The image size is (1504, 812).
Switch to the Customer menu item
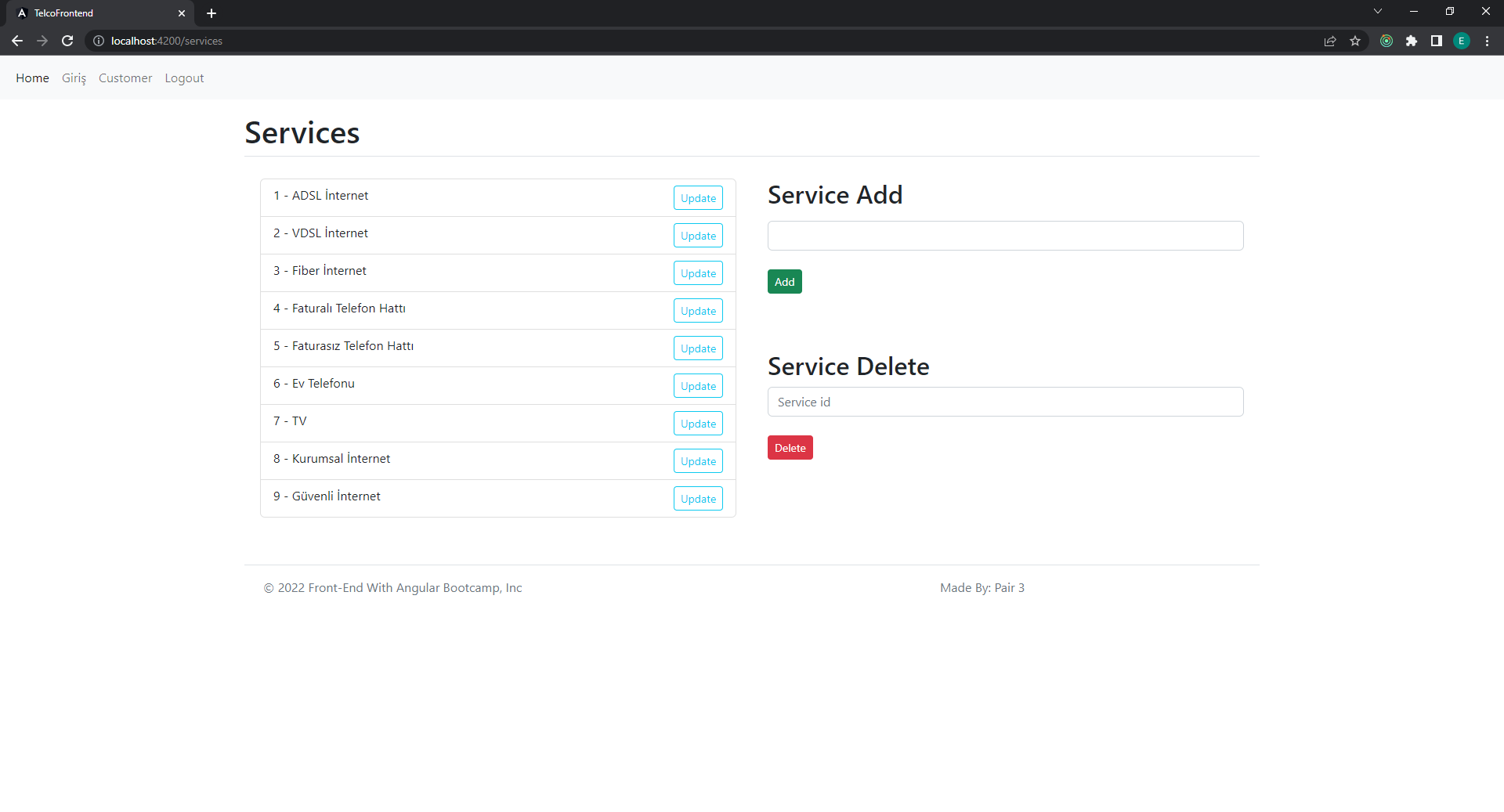tap(125, 78)
